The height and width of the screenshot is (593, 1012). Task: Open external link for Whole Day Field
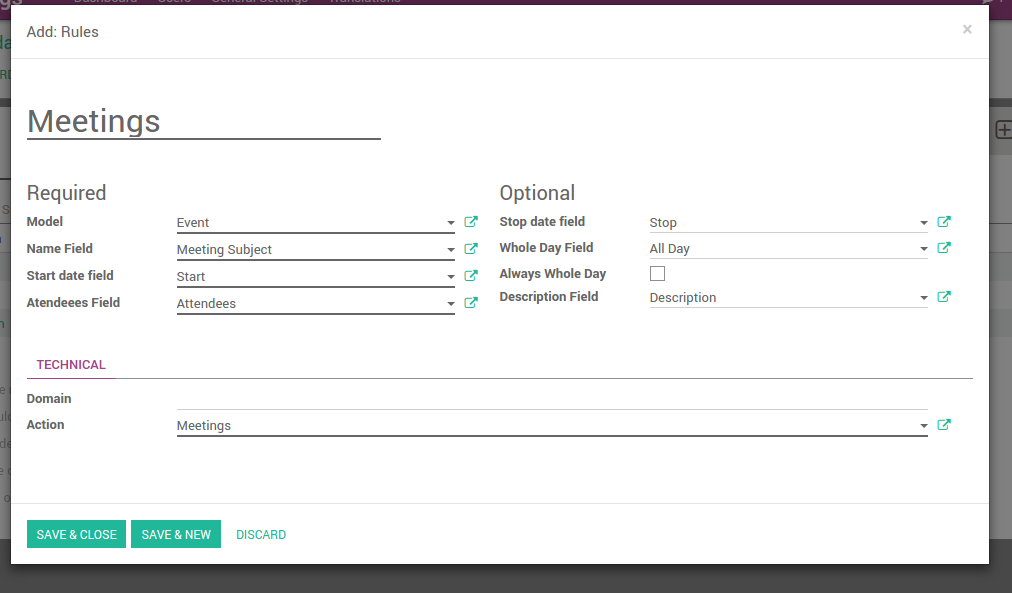[x=944, y=248]
